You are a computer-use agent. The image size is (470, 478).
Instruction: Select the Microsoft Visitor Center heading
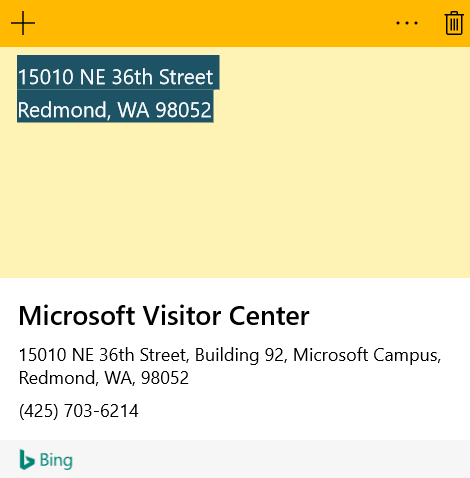tap(164, 316)
